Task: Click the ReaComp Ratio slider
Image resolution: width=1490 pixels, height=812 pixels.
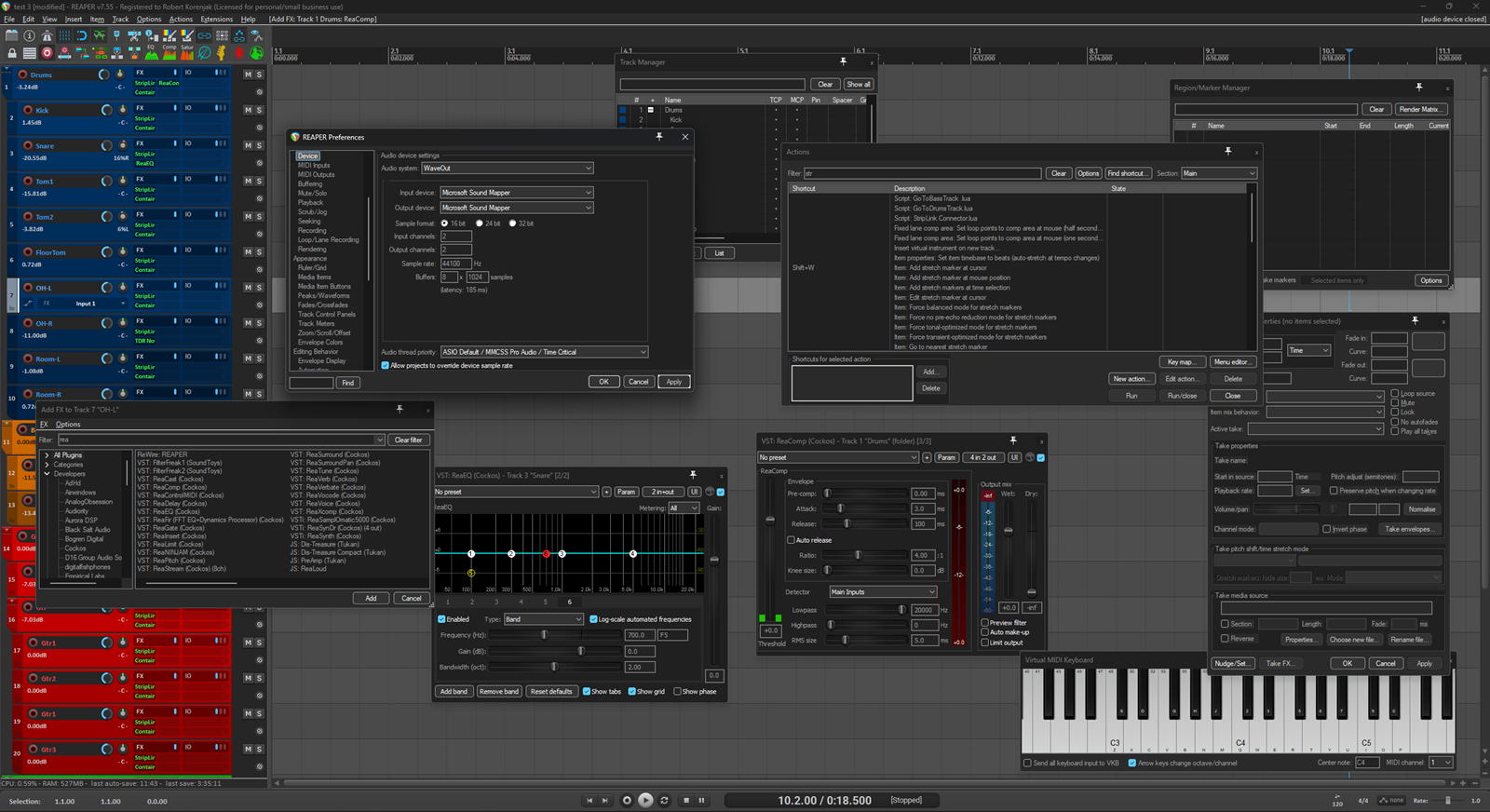Action: [858, 555]
